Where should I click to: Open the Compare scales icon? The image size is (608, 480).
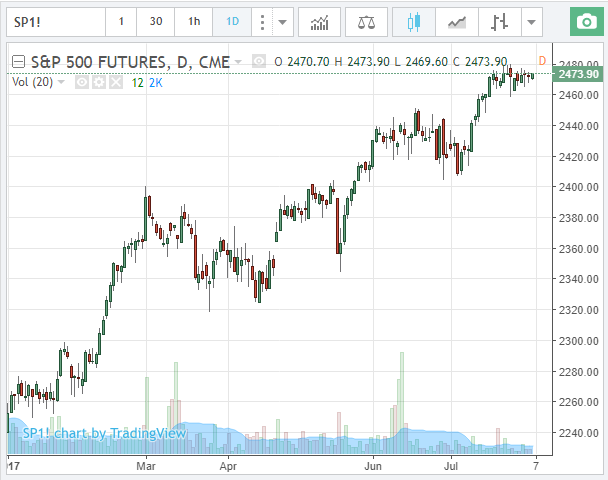(x=366, y=22)
